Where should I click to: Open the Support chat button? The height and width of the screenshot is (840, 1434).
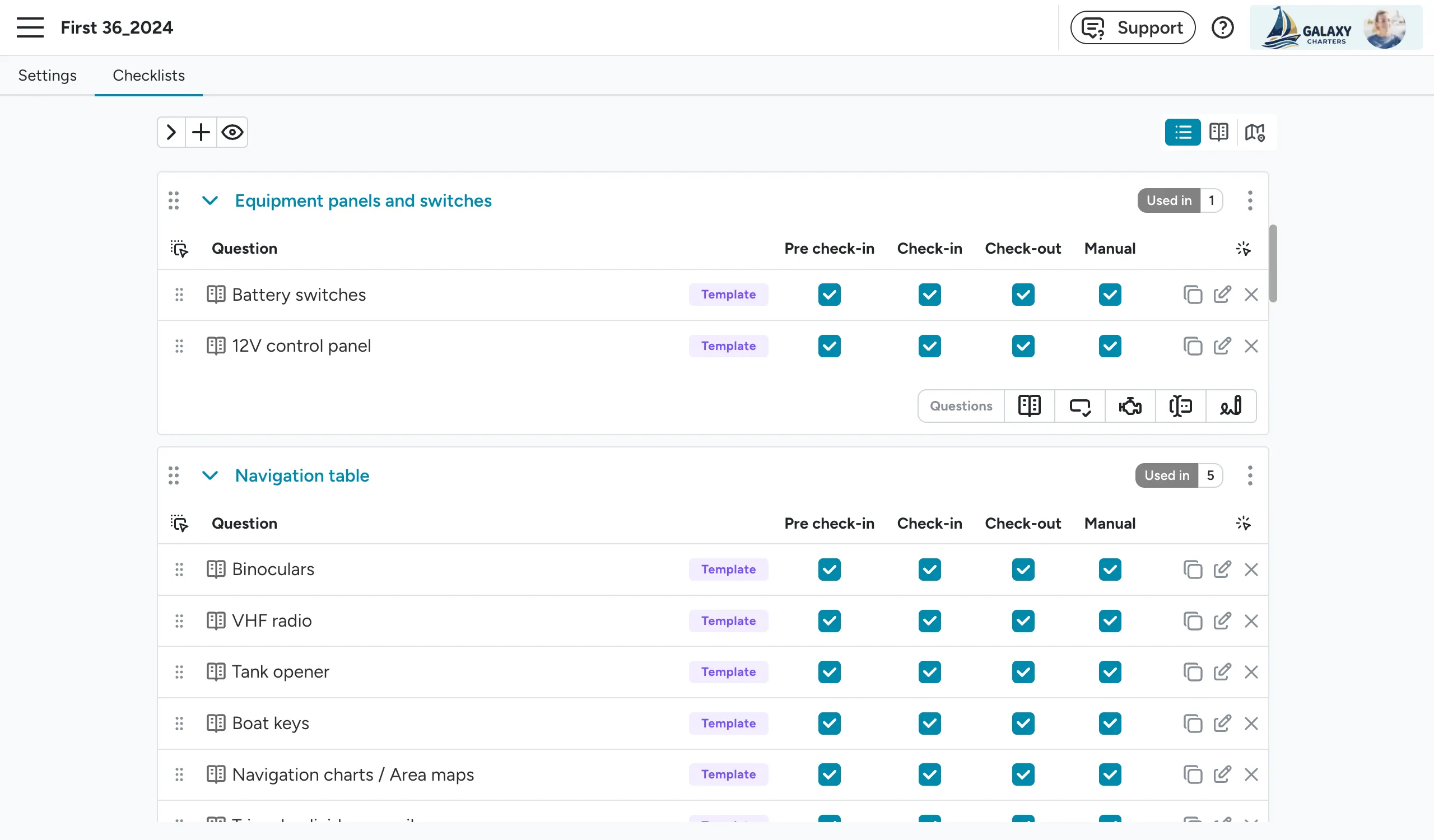[x=1133, y=27]
